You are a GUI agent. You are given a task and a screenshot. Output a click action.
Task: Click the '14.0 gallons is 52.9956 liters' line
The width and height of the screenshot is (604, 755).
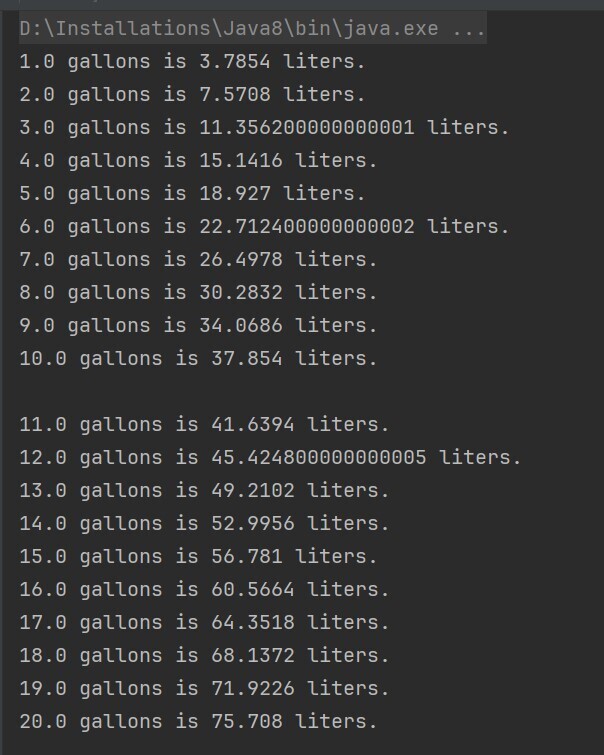tap(204, 524)
